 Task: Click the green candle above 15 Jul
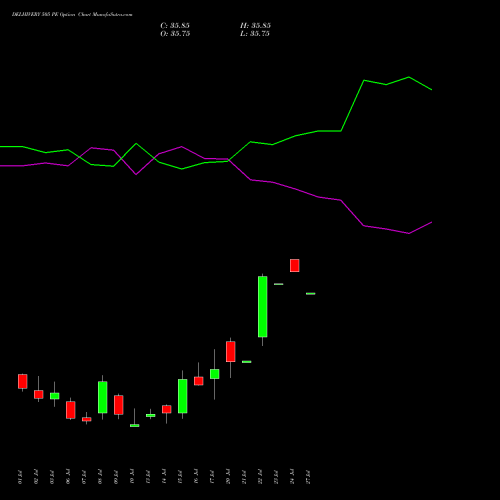click(183, 396)
